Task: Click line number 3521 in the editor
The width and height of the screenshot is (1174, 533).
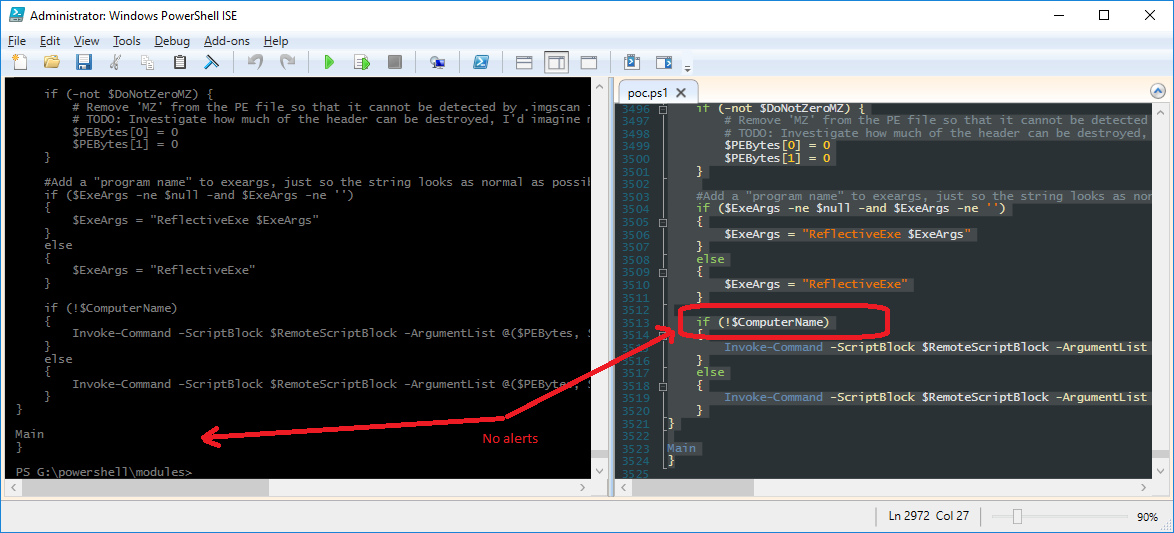Action: tap(636, 422)
